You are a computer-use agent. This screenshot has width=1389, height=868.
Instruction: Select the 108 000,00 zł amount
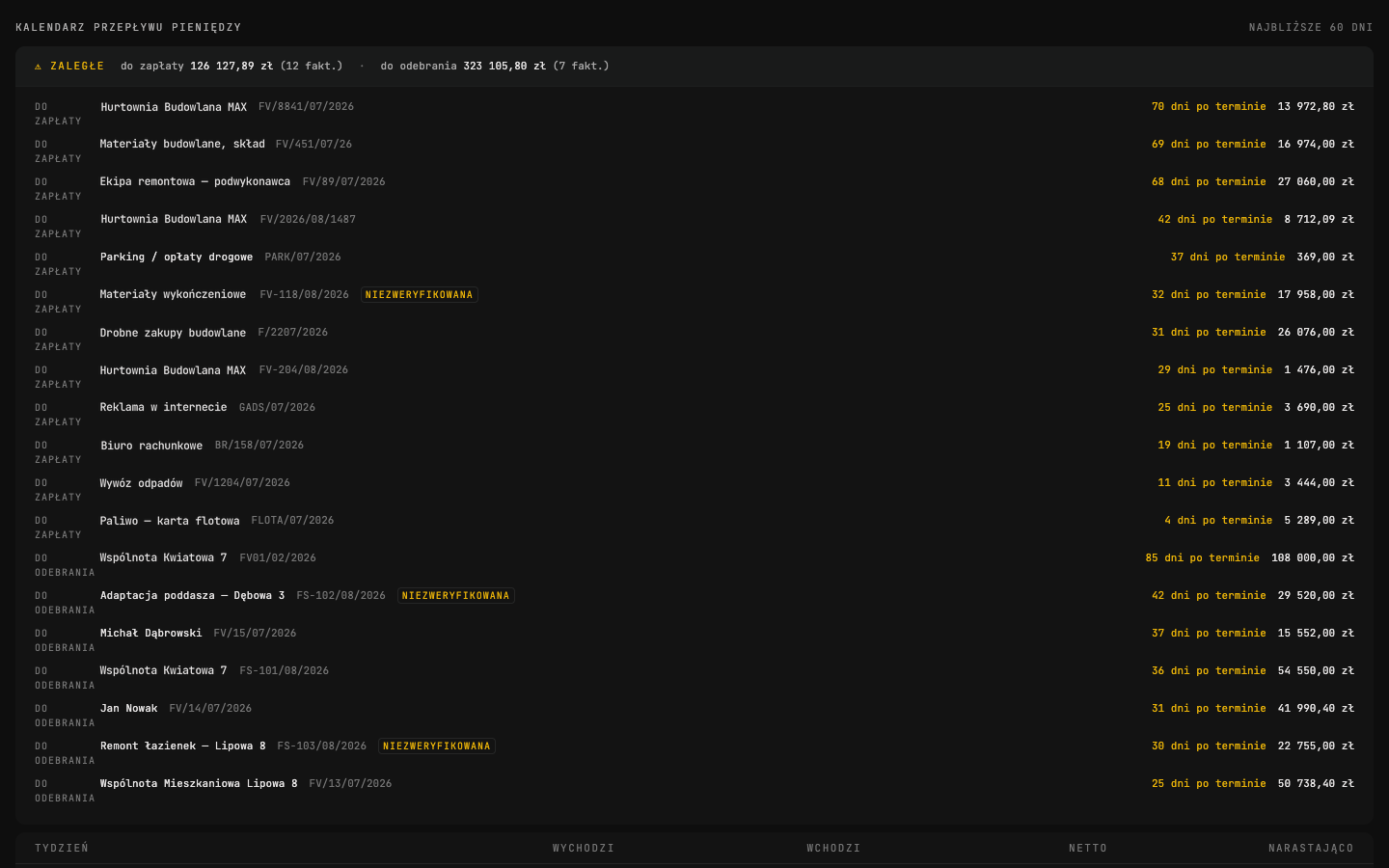[x=1313, y=558]
